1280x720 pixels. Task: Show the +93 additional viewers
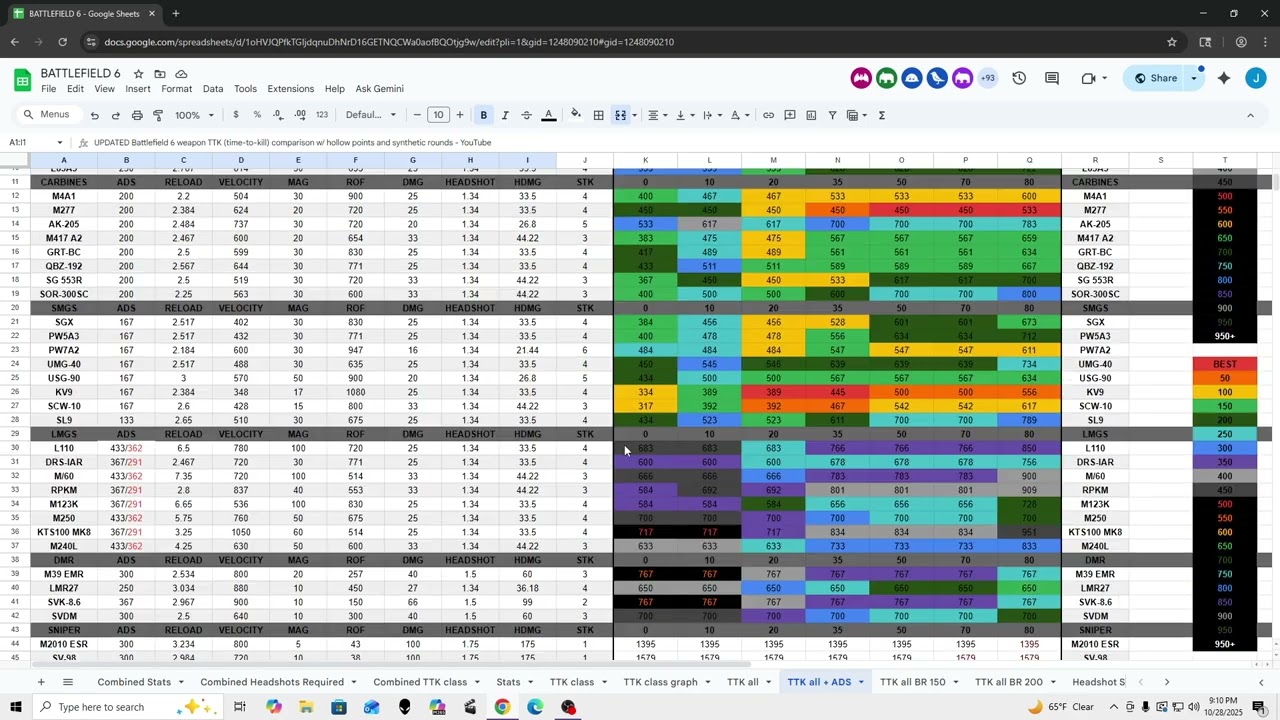(x=988, y=78)
